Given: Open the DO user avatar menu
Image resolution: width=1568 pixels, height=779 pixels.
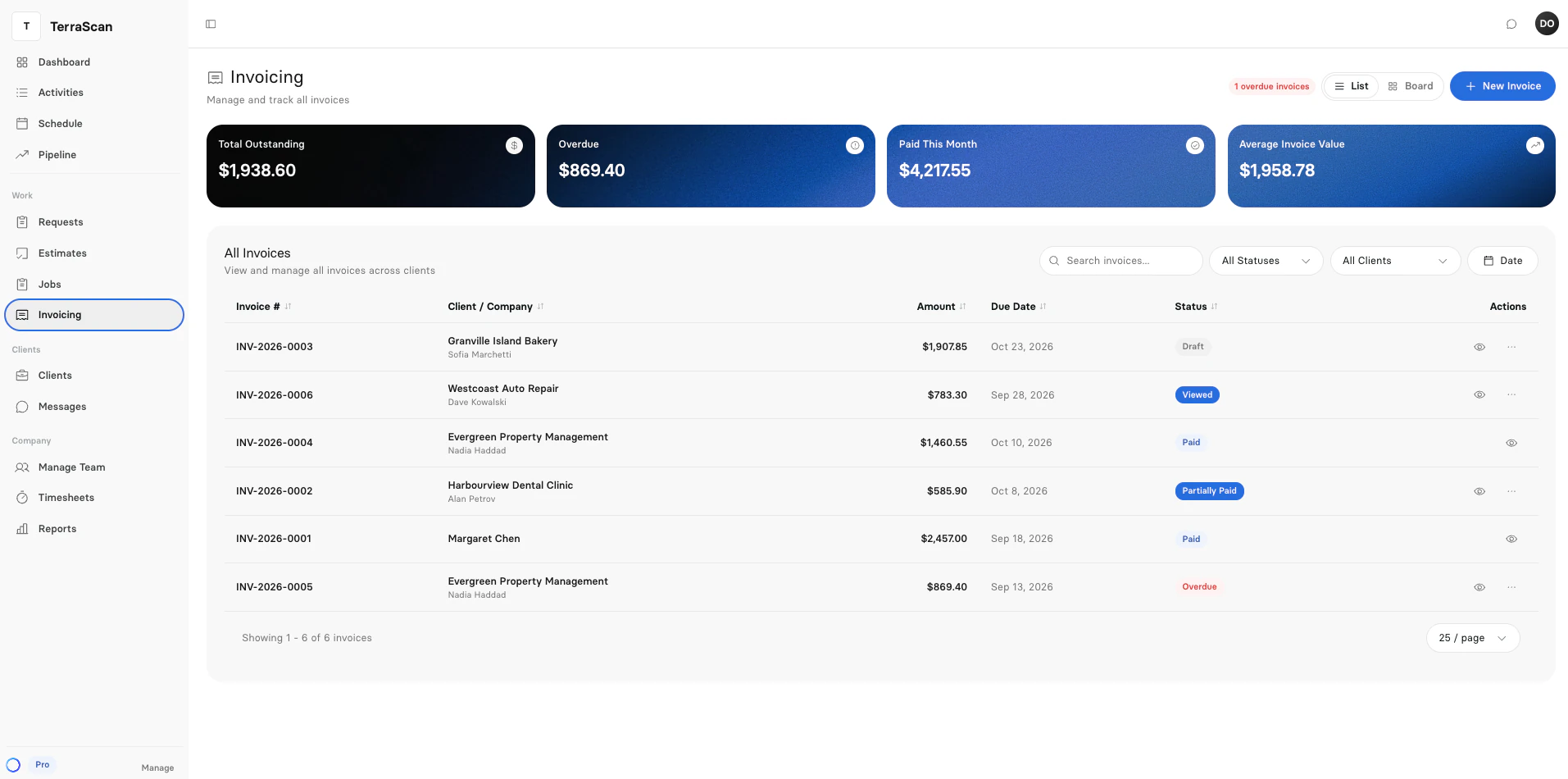Looking at the screenshot, I should [1547, 24].
